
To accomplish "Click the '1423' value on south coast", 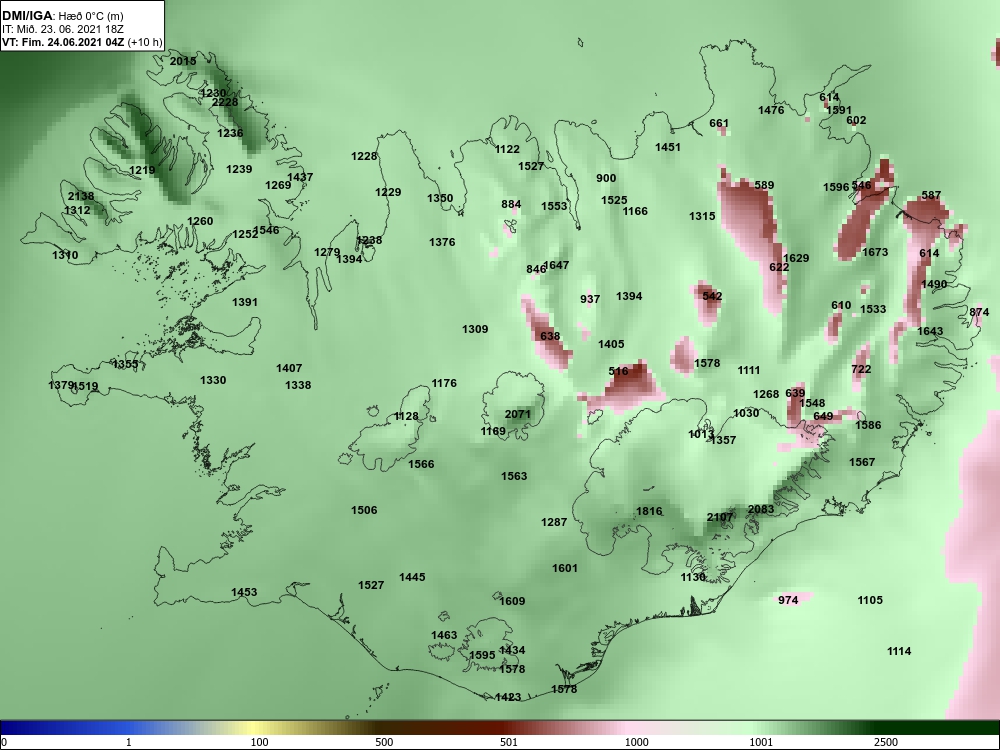I will (x=508, y=698).
